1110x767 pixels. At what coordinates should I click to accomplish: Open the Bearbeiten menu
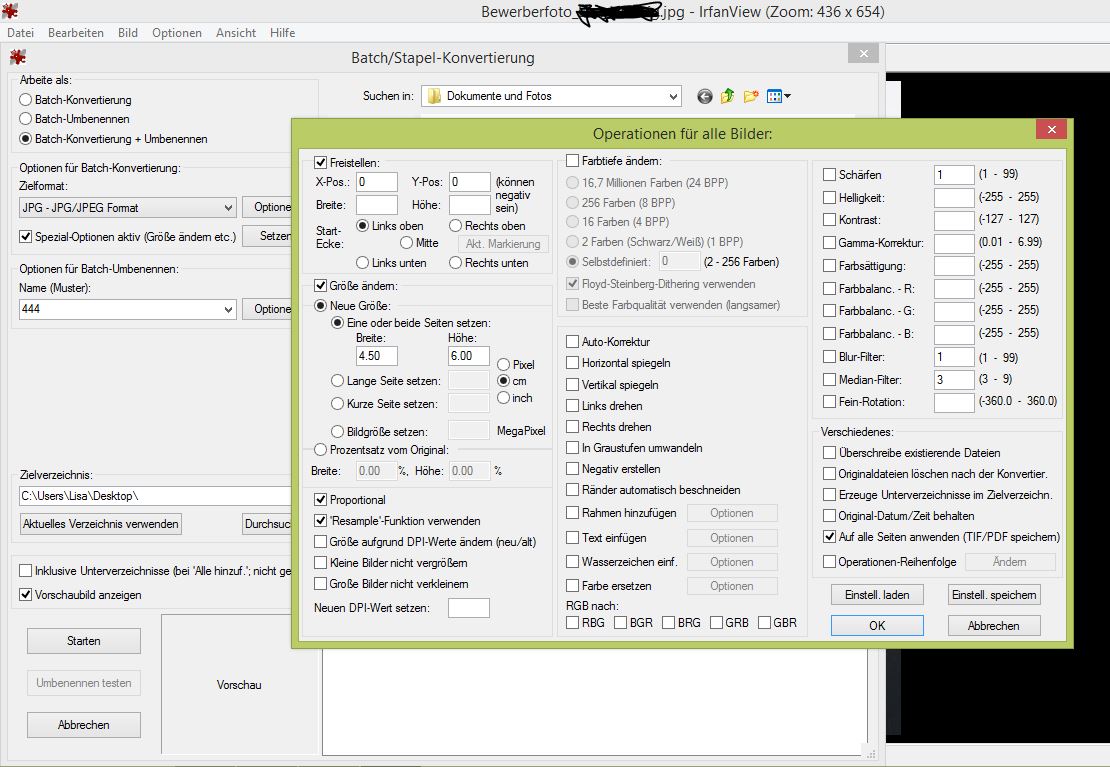76,33
